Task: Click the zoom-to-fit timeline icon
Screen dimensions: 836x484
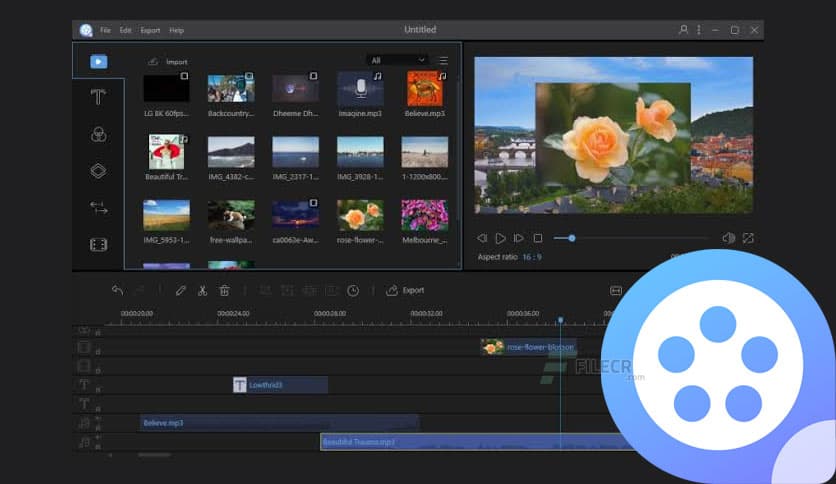Action: [616, 291]
